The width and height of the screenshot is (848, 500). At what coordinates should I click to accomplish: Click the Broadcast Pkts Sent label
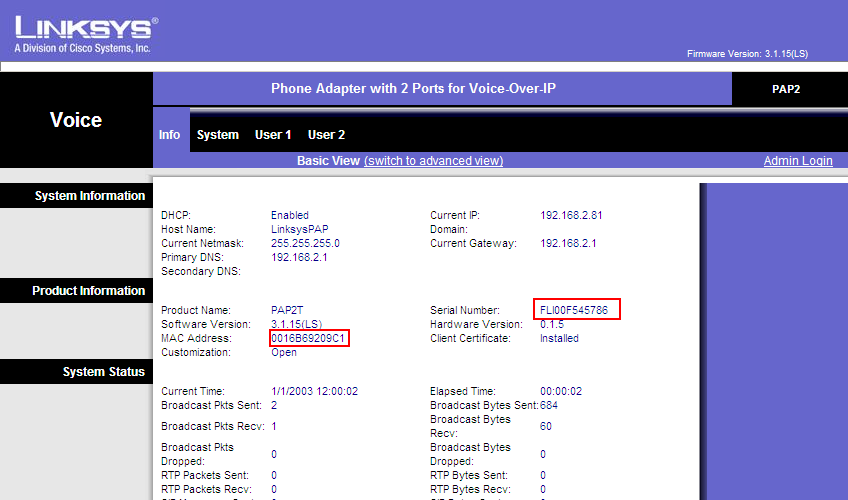[211, 405]
